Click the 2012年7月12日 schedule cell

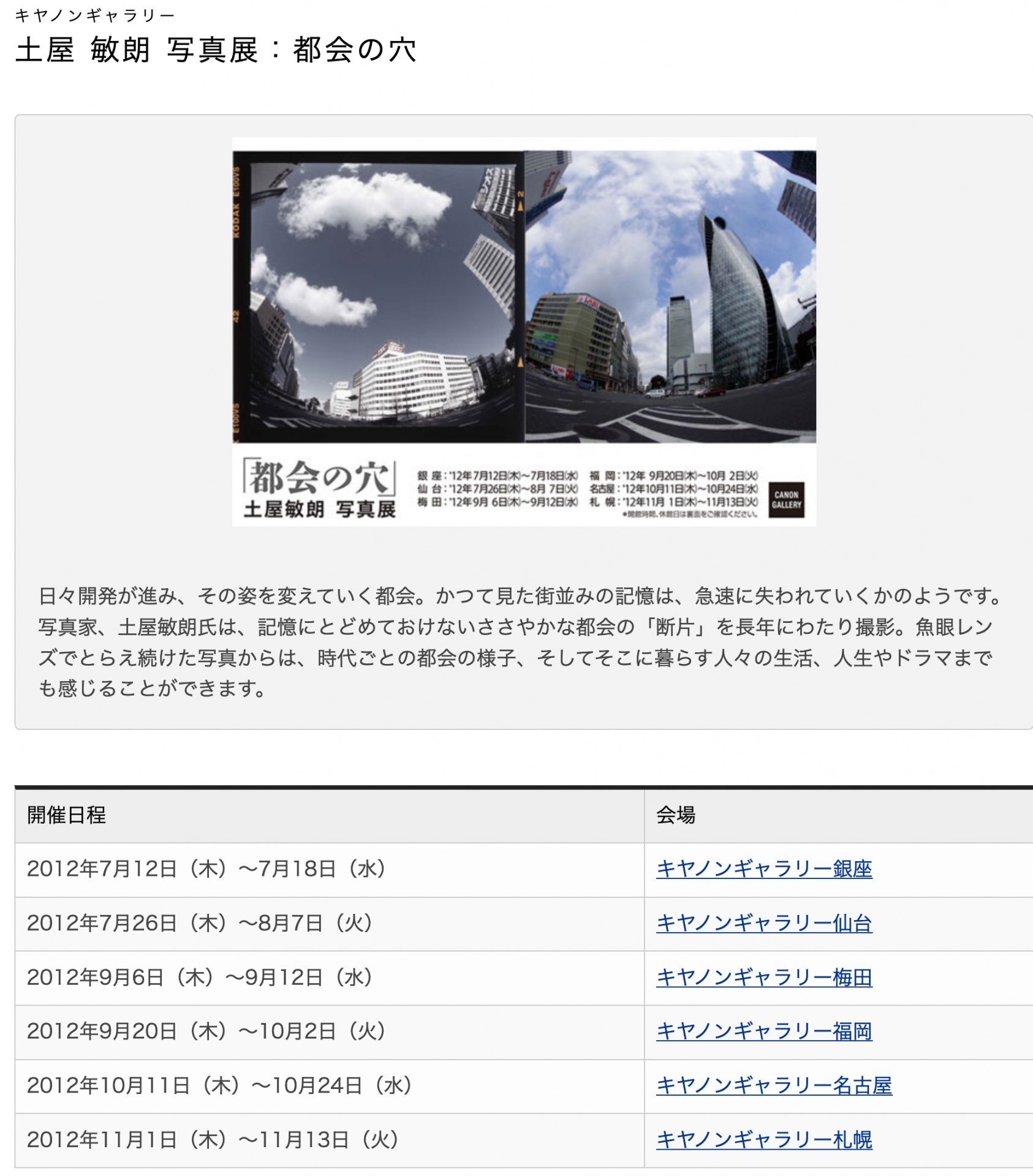[x=206, y=869]
